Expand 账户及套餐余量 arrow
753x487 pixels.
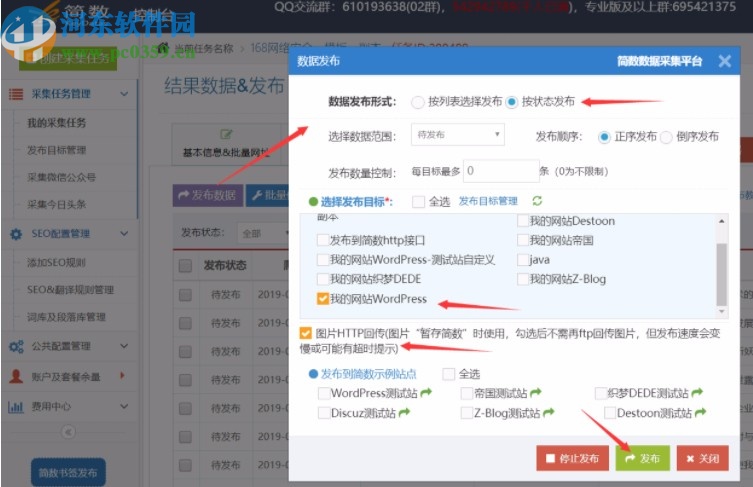pyautogui.click(x=122, y=376)
